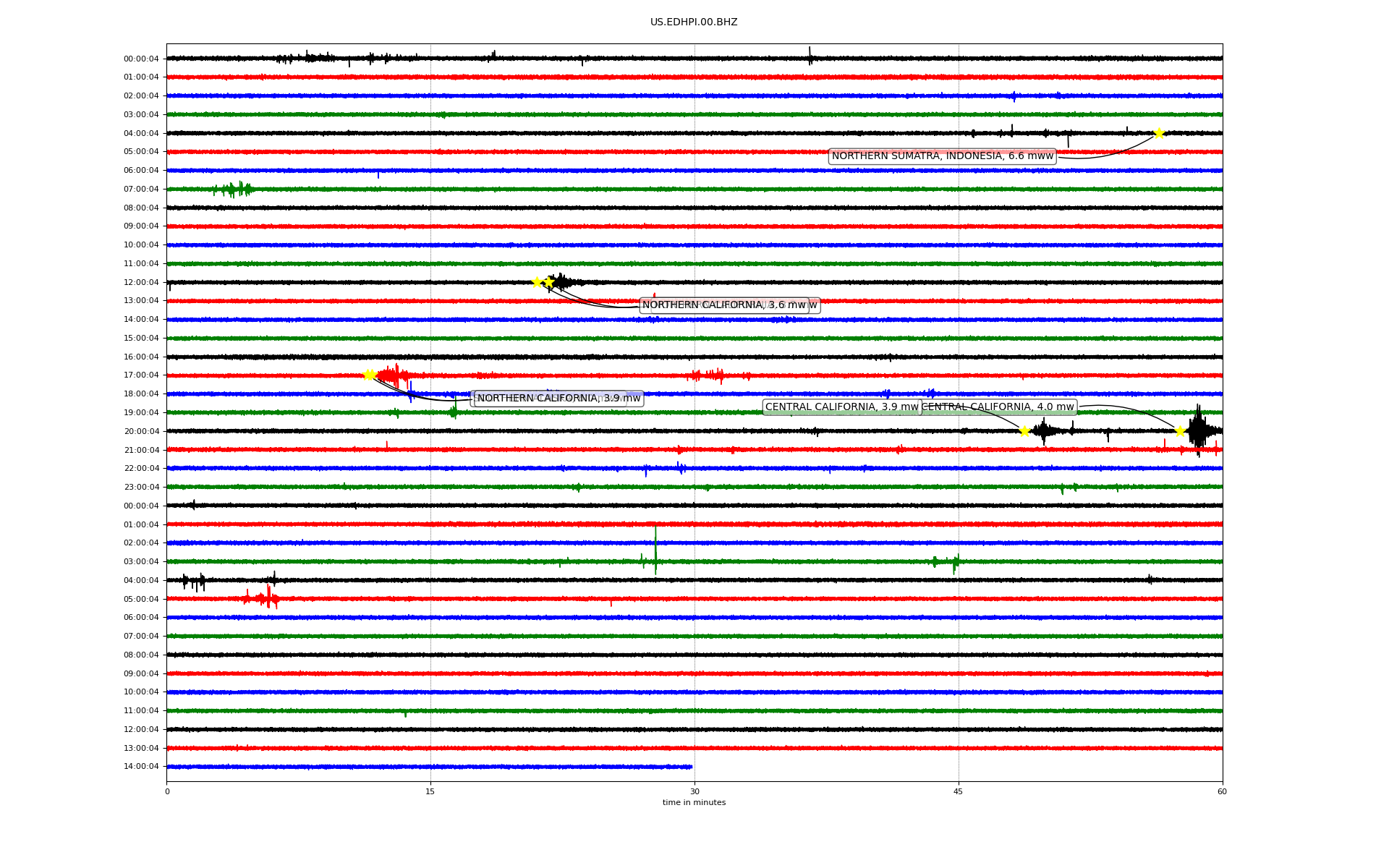Select the NORTHERN SUMATRA, INDONESIA, 6.6 mww label
Screen dimensions: 1389x868
[942, 156]
